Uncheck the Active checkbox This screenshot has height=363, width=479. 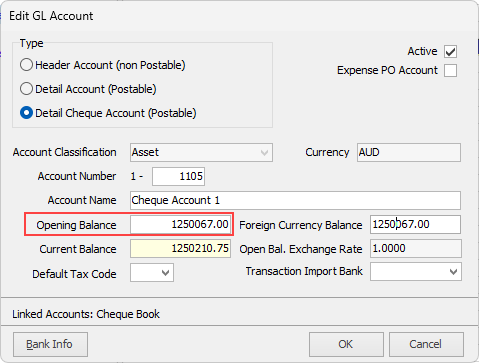(x=450, y=52)
